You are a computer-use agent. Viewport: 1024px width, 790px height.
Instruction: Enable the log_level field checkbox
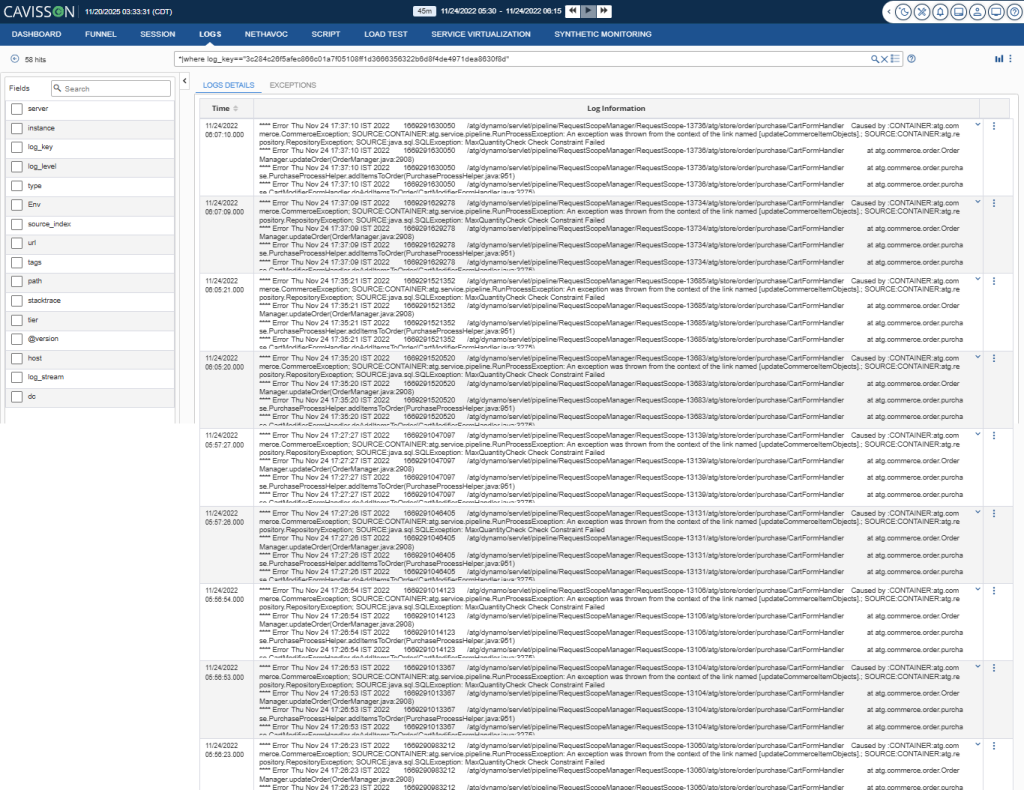point(16,166)
